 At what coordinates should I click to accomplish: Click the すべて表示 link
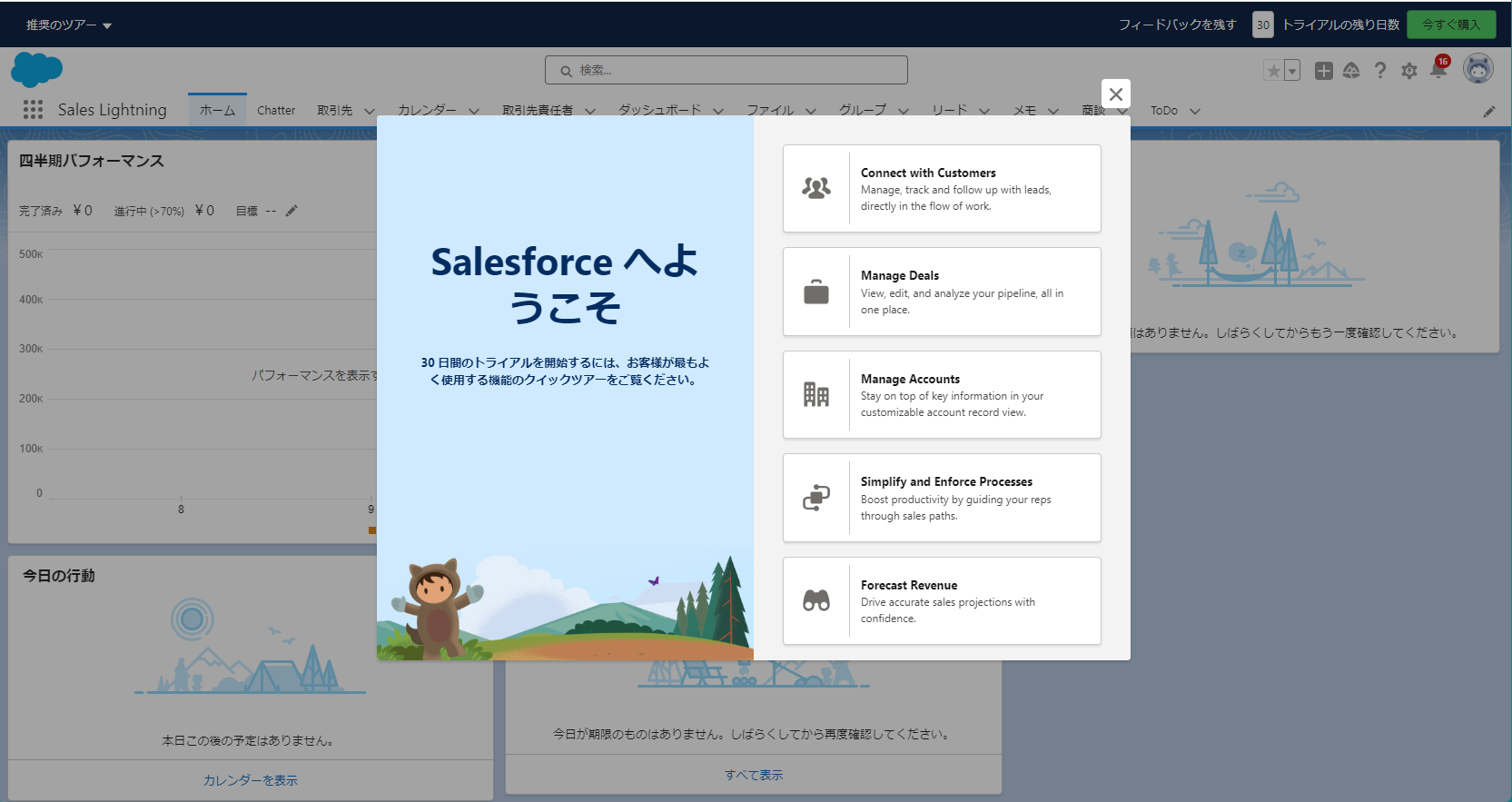point(754,775)
